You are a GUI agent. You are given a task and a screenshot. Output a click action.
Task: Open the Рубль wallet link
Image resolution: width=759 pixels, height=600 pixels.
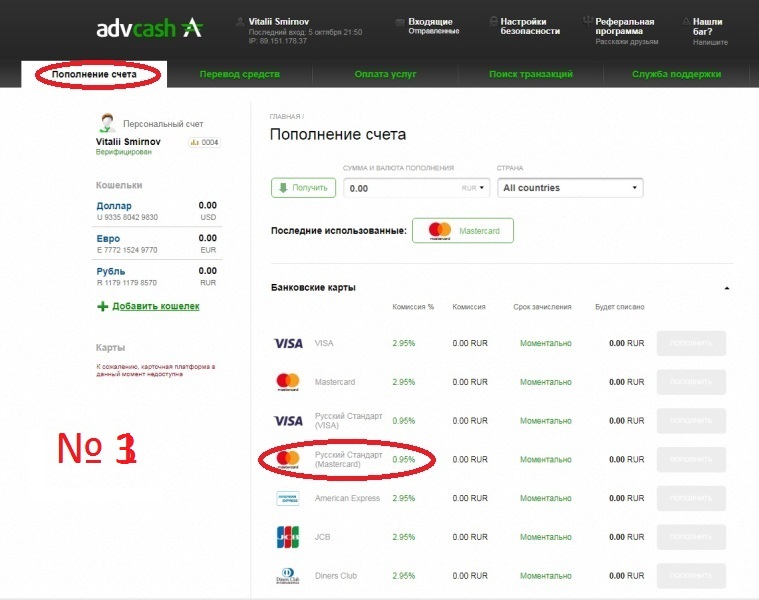[x=110, y=271]
